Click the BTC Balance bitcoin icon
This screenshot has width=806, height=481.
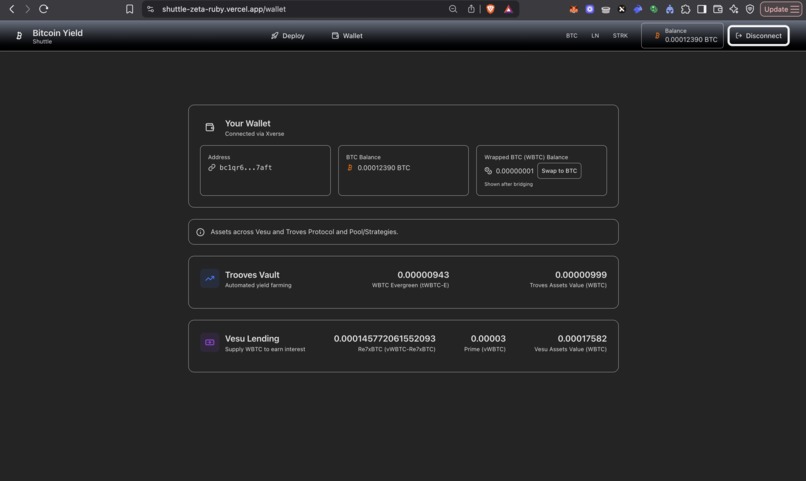tap(350, 168)
